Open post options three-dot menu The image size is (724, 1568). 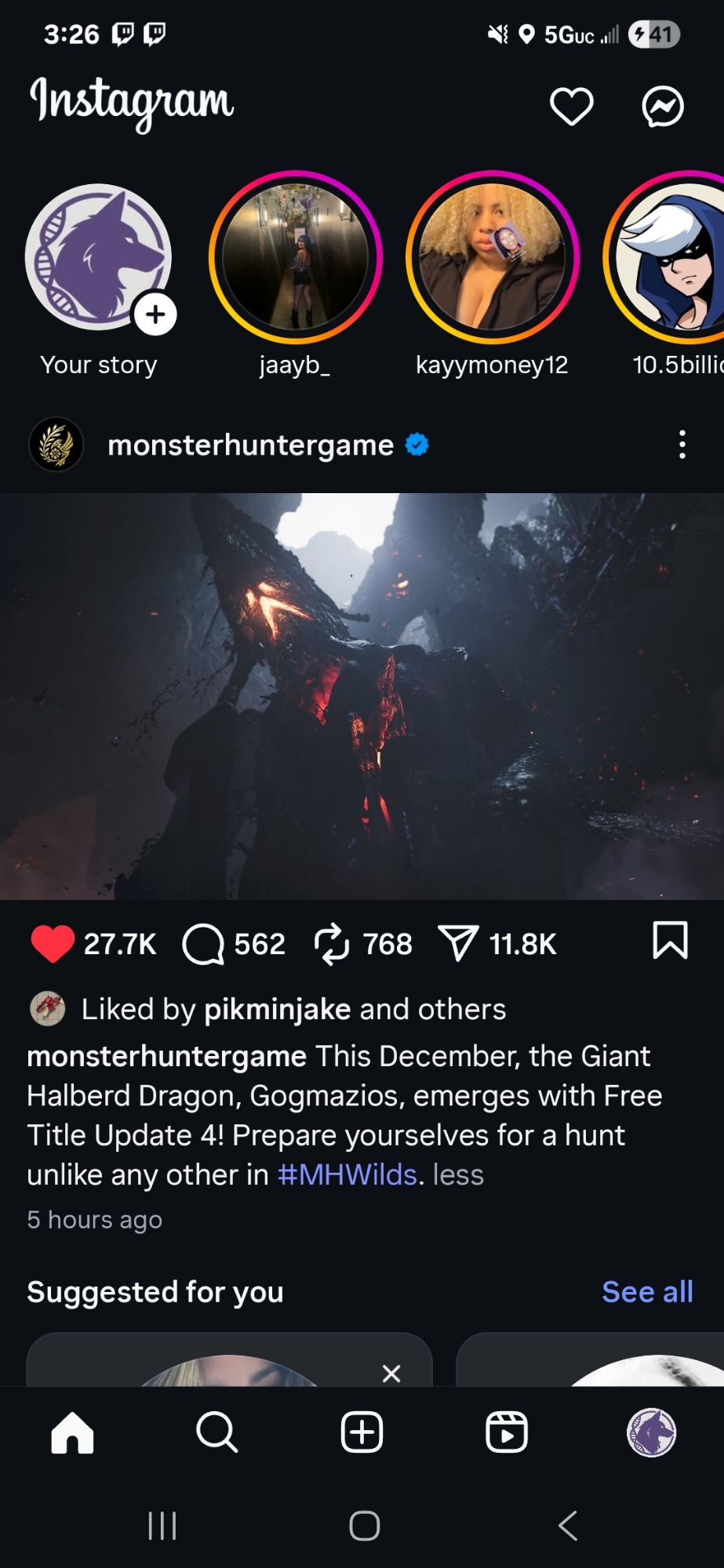[x=682, y=445]
